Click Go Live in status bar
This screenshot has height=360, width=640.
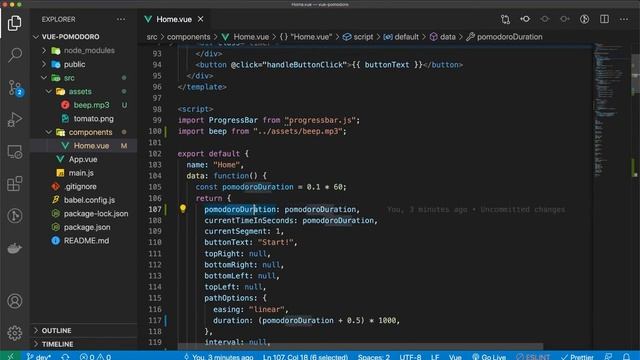pos(489,356)
